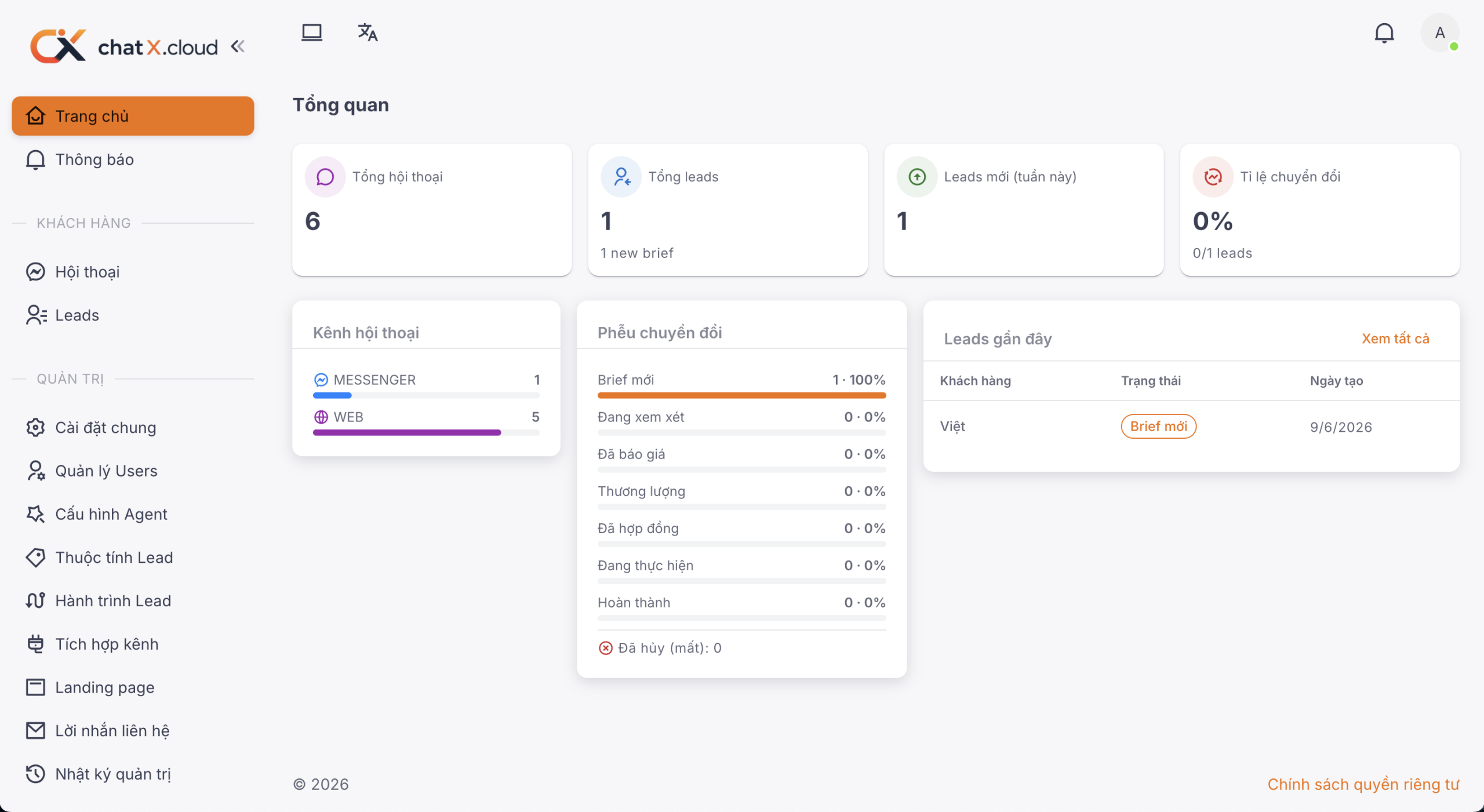This screenshot has width=1484, height=812.
Task: Click the Brief mới orange funnel bar
Action: click(741, 395)
